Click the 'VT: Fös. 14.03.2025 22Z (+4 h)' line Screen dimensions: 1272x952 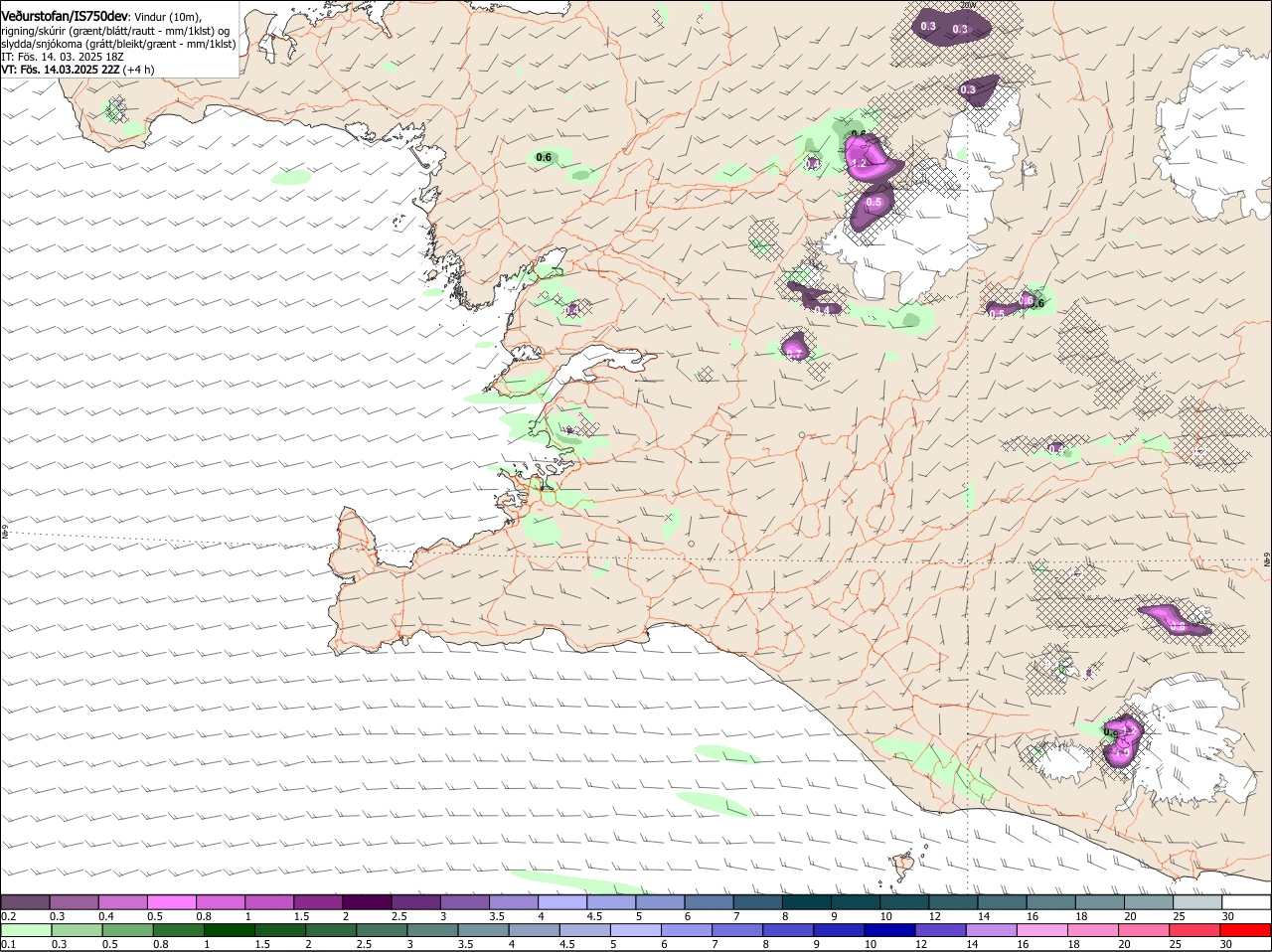(x=78, y=70)
